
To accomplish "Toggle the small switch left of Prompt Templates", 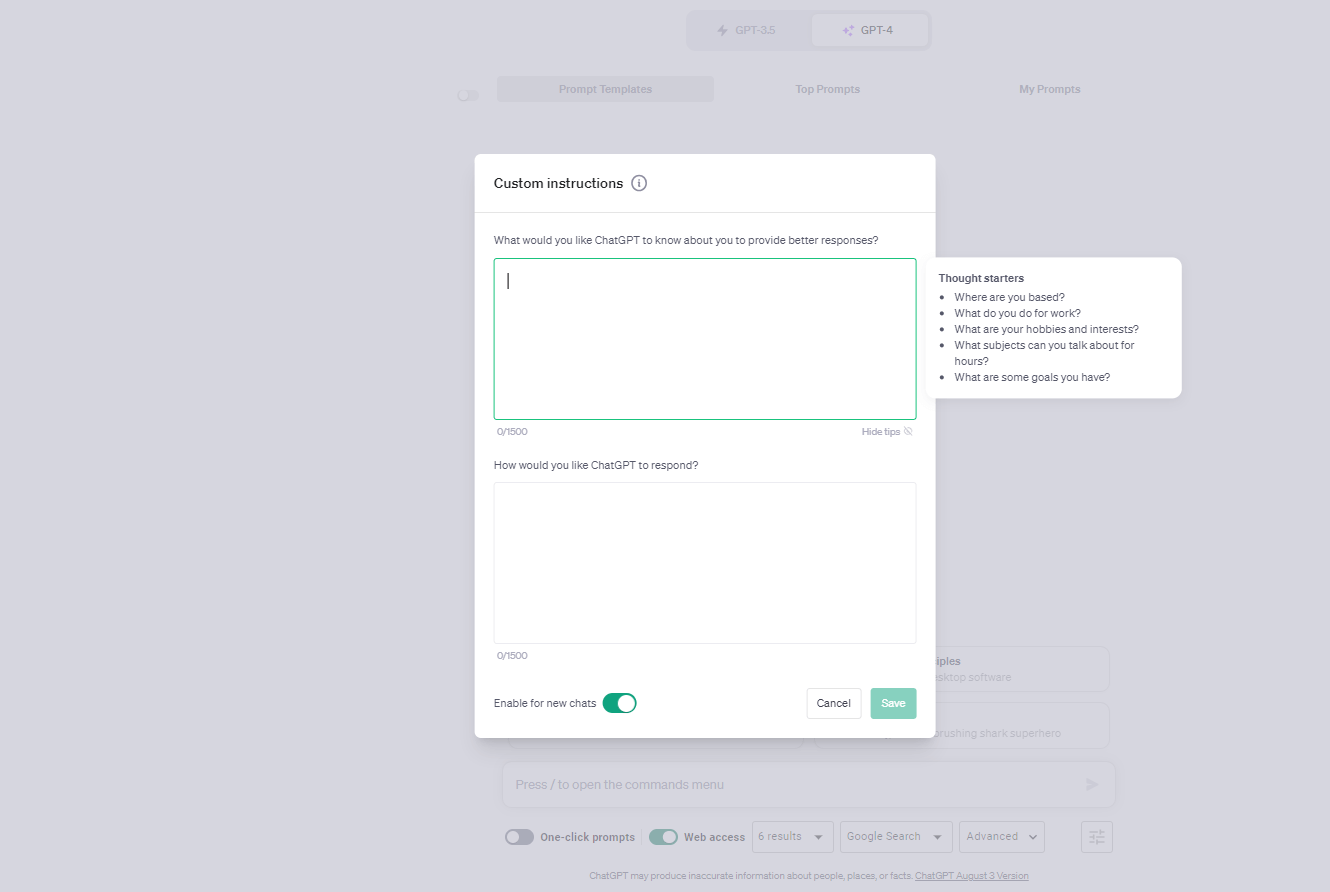I will pos(467,95).
